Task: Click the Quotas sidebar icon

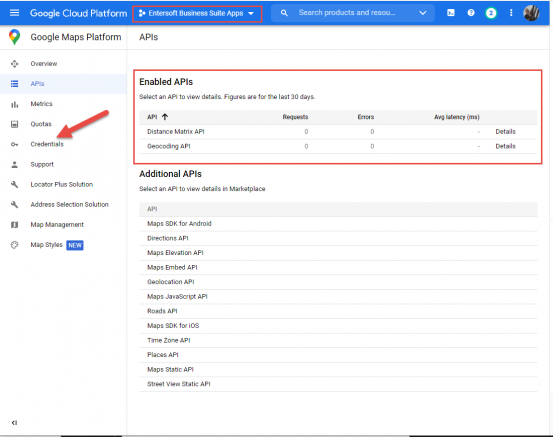Action: tap(14, 124)
